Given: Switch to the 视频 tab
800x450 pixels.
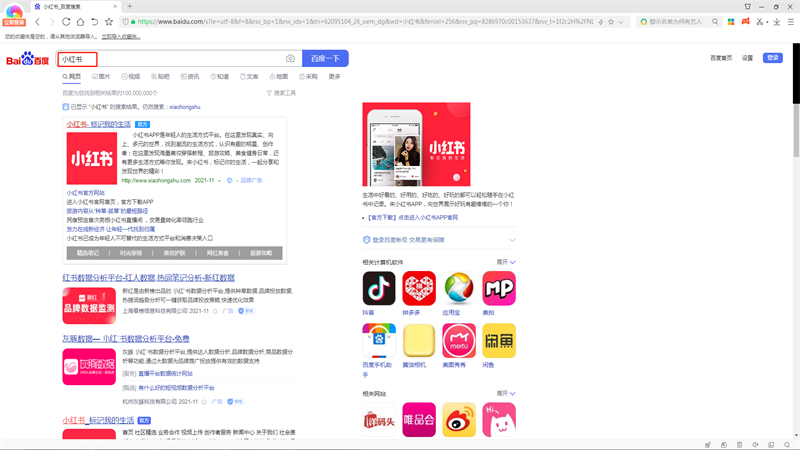Looking at the screenshot, I should pyautogui.click(x=131, y=77).
